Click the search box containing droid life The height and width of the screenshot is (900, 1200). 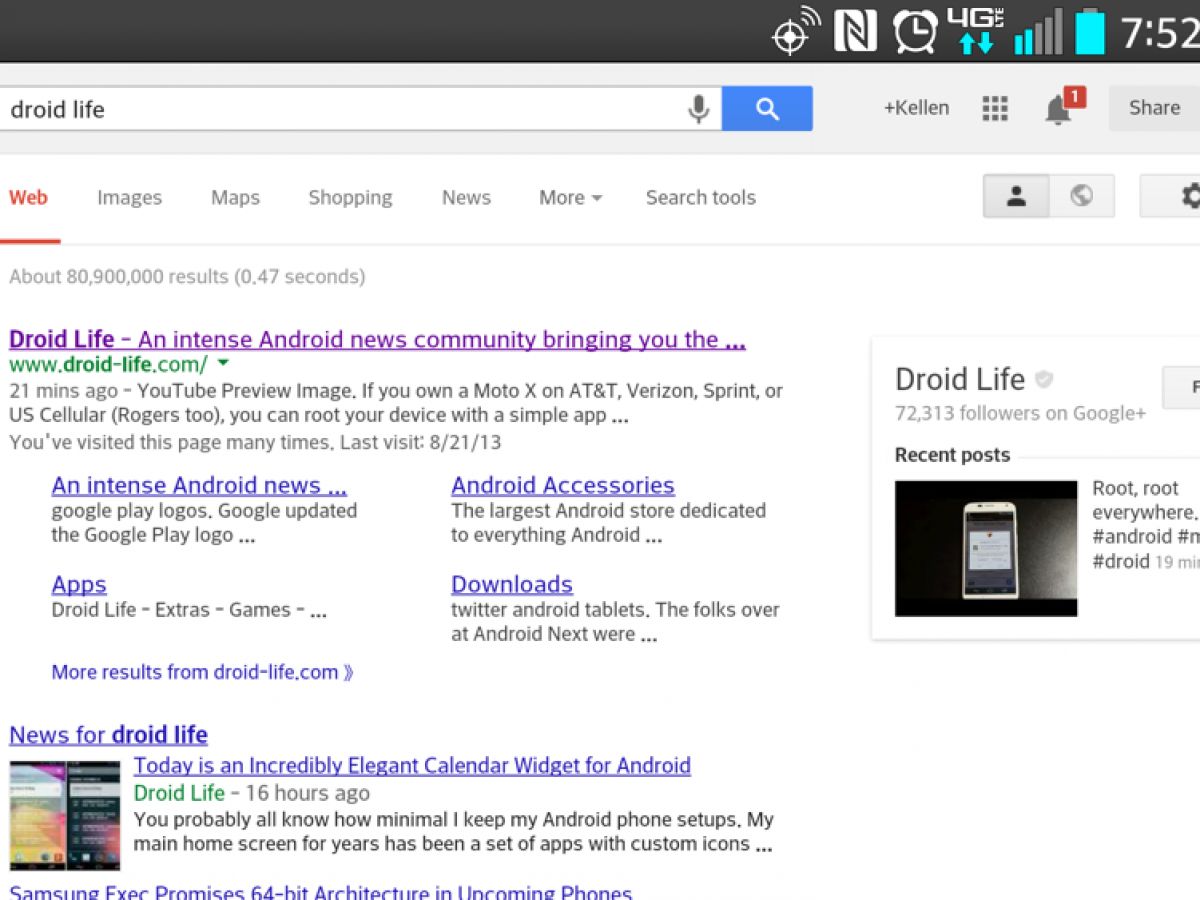coord(340,109)
